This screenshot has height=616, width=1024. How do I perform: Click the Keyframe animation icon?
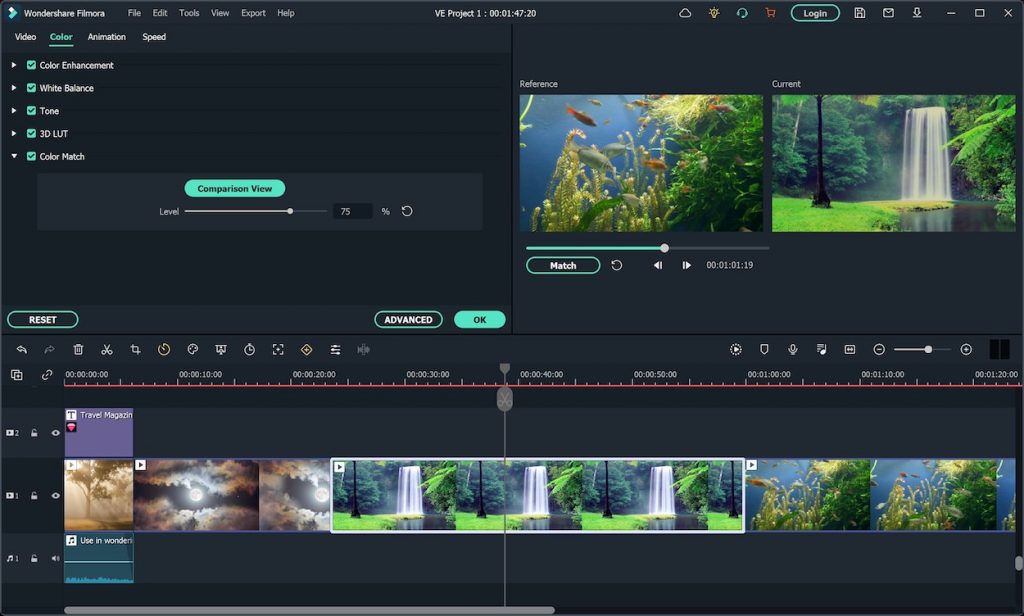308,349
